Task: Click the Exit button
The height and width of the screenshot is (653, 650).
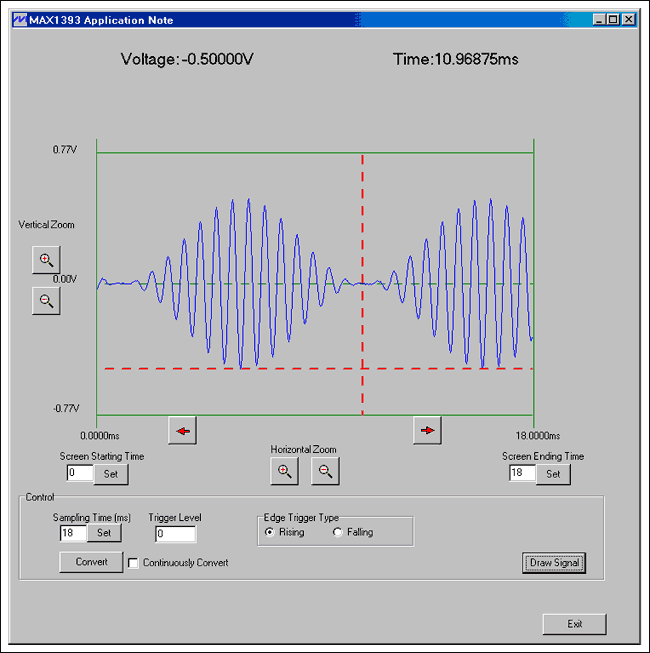Action: point(574,624)
